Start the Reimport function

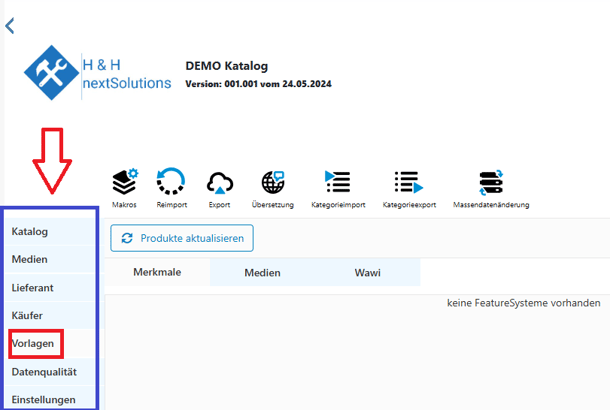point(172,183)
